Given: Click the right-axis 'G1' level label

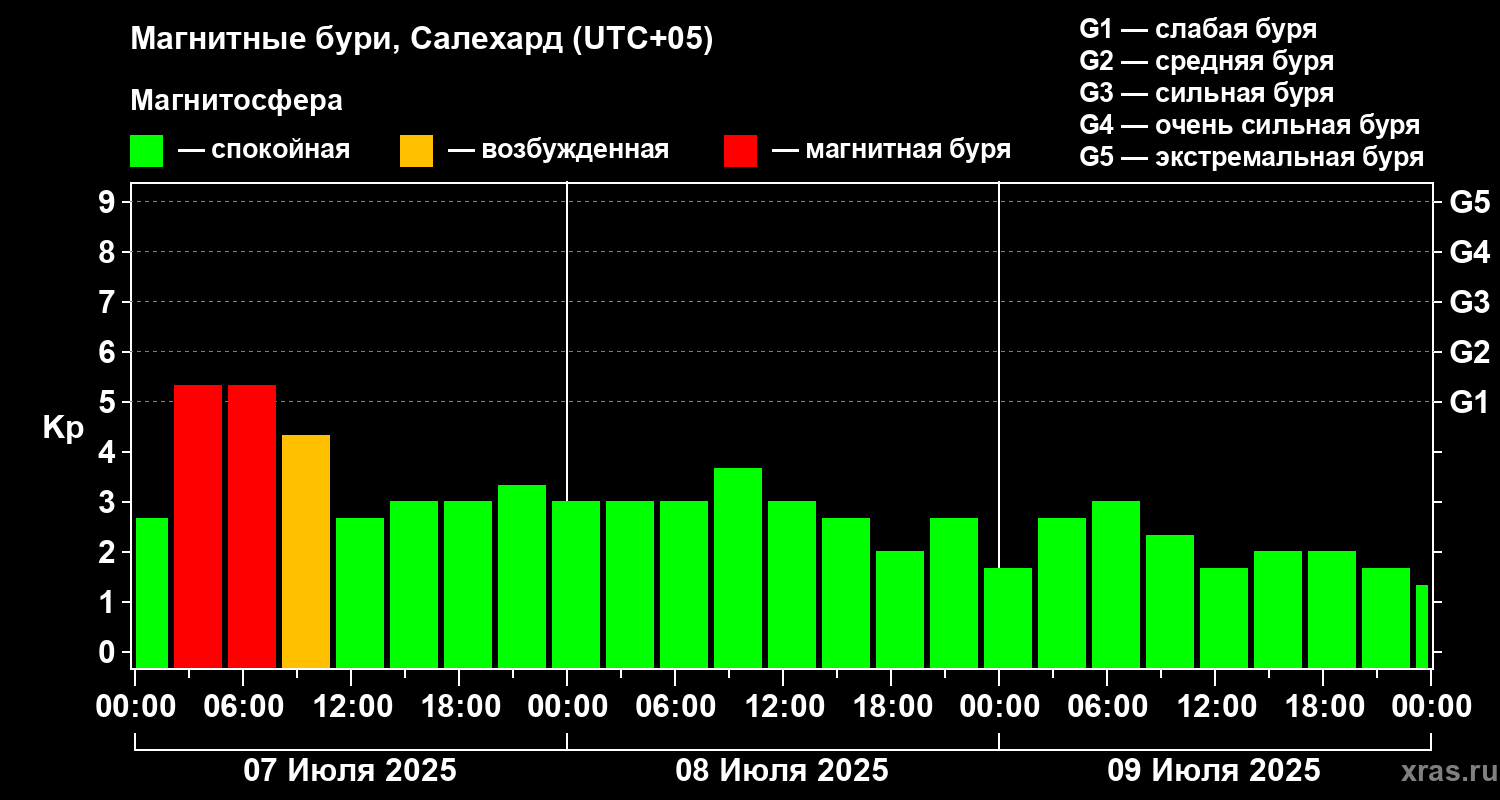Looking at the screenshot, I should [1469, 403].
